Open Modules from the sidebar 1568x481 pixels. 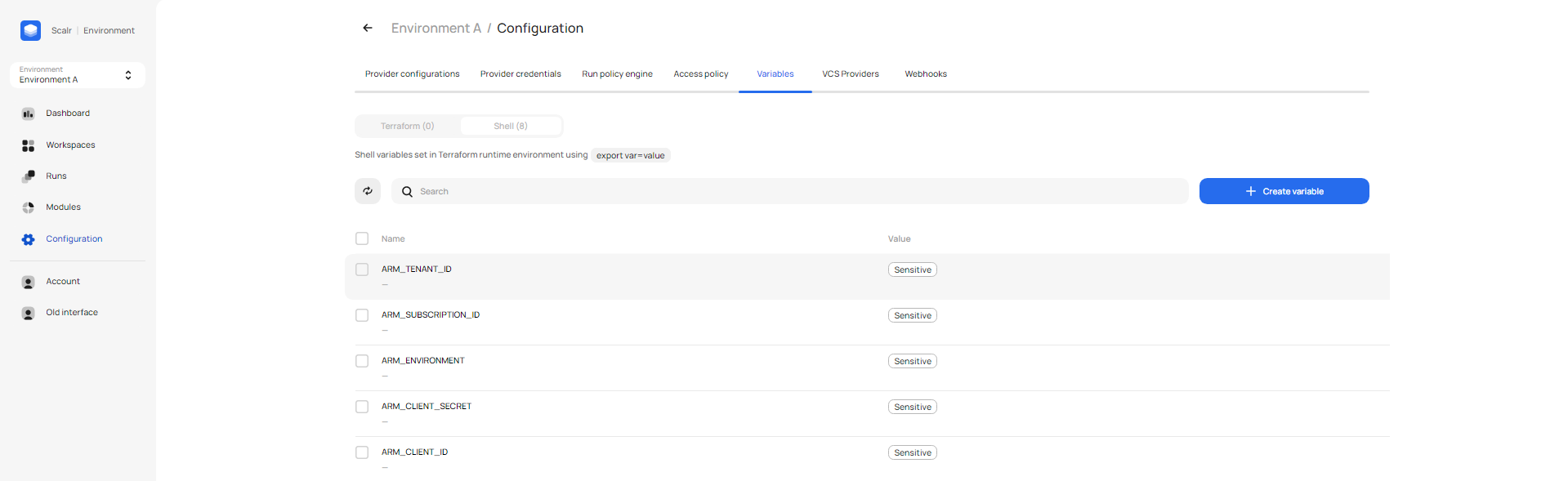[x=63, y=207]
